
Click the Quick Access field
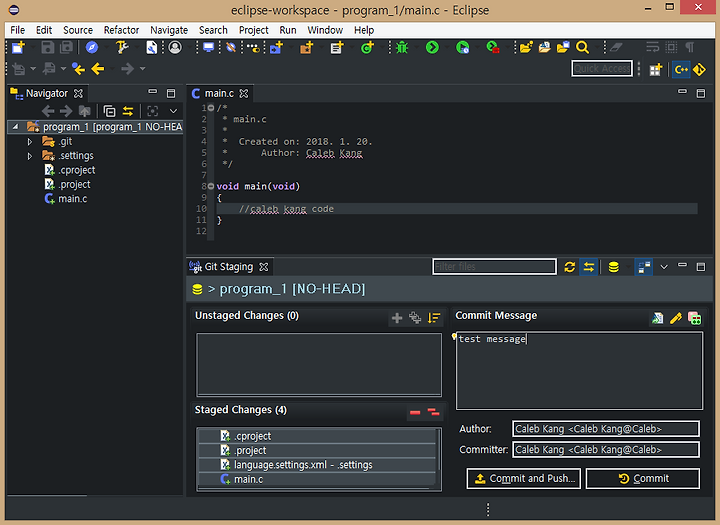[x=602, y=69]
